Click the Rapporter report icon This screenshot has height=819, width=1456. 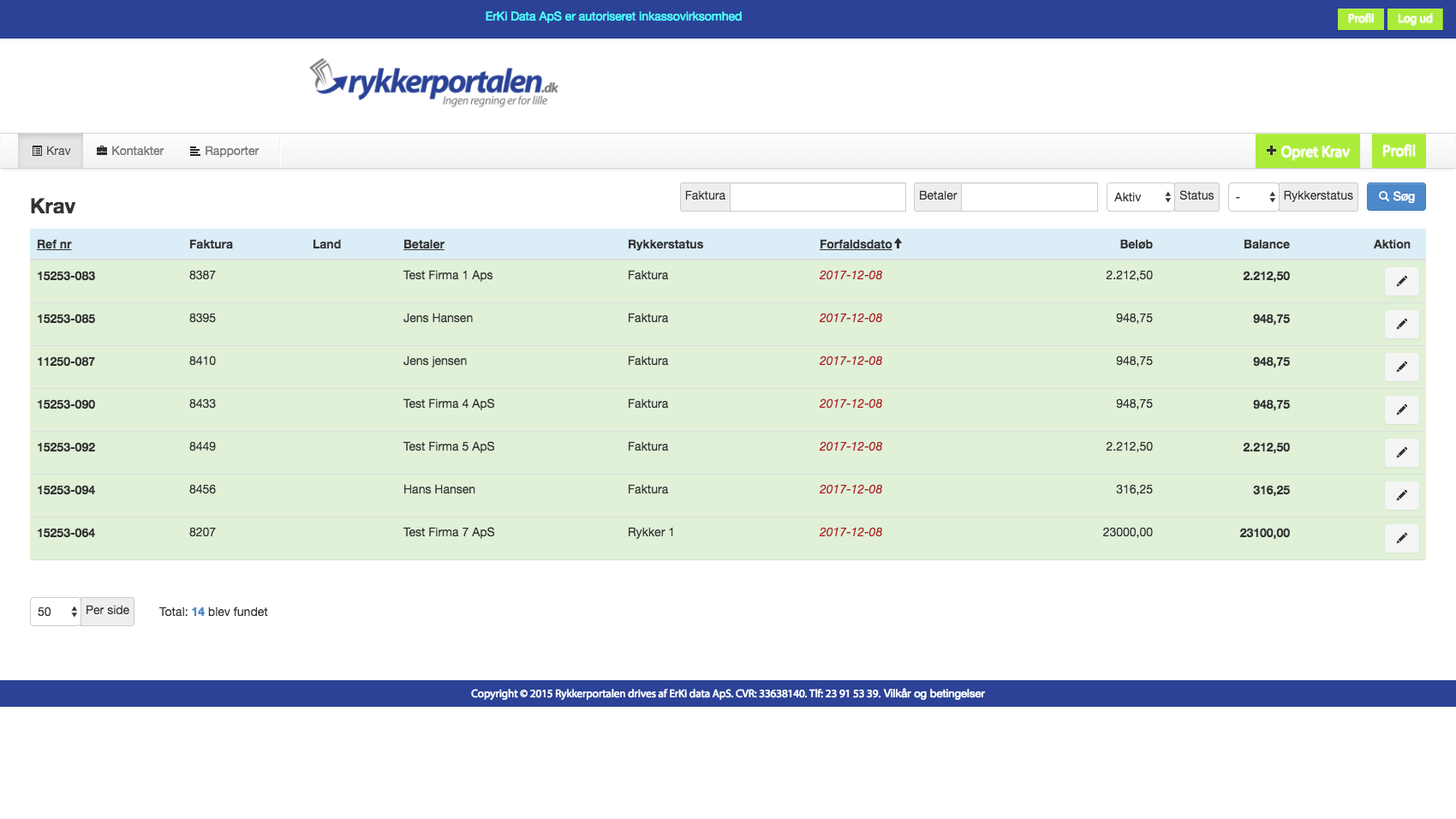coord(195,150)
